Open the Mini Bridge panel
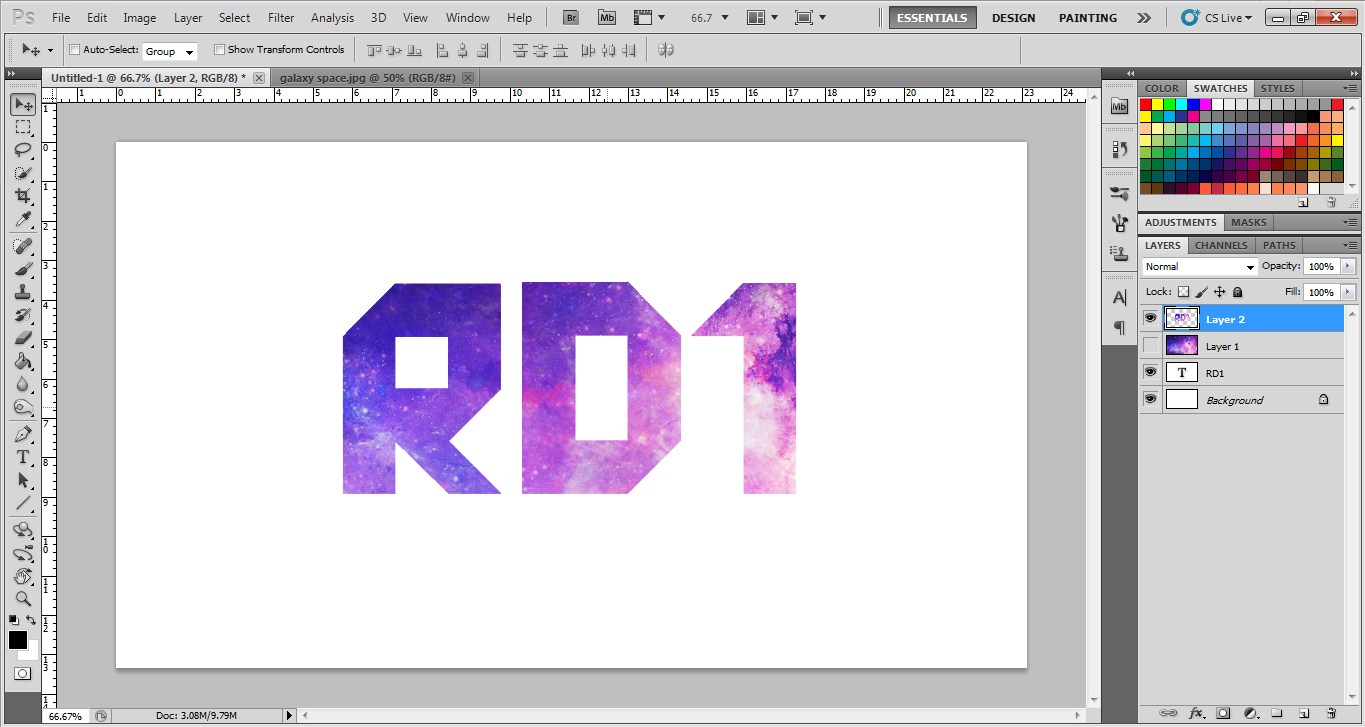This screenshot has width=1365, height=727. tap(606, 17)
